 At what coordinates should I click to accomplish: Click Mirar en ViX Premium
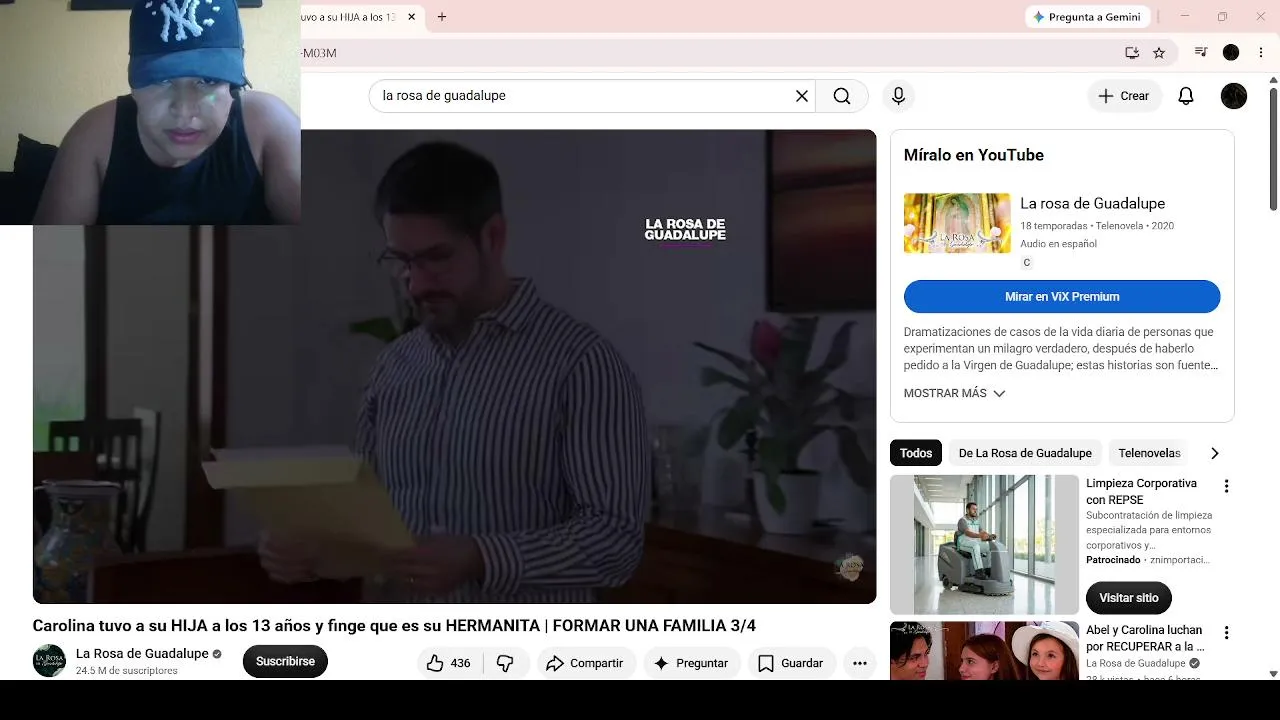[1062, 297]
